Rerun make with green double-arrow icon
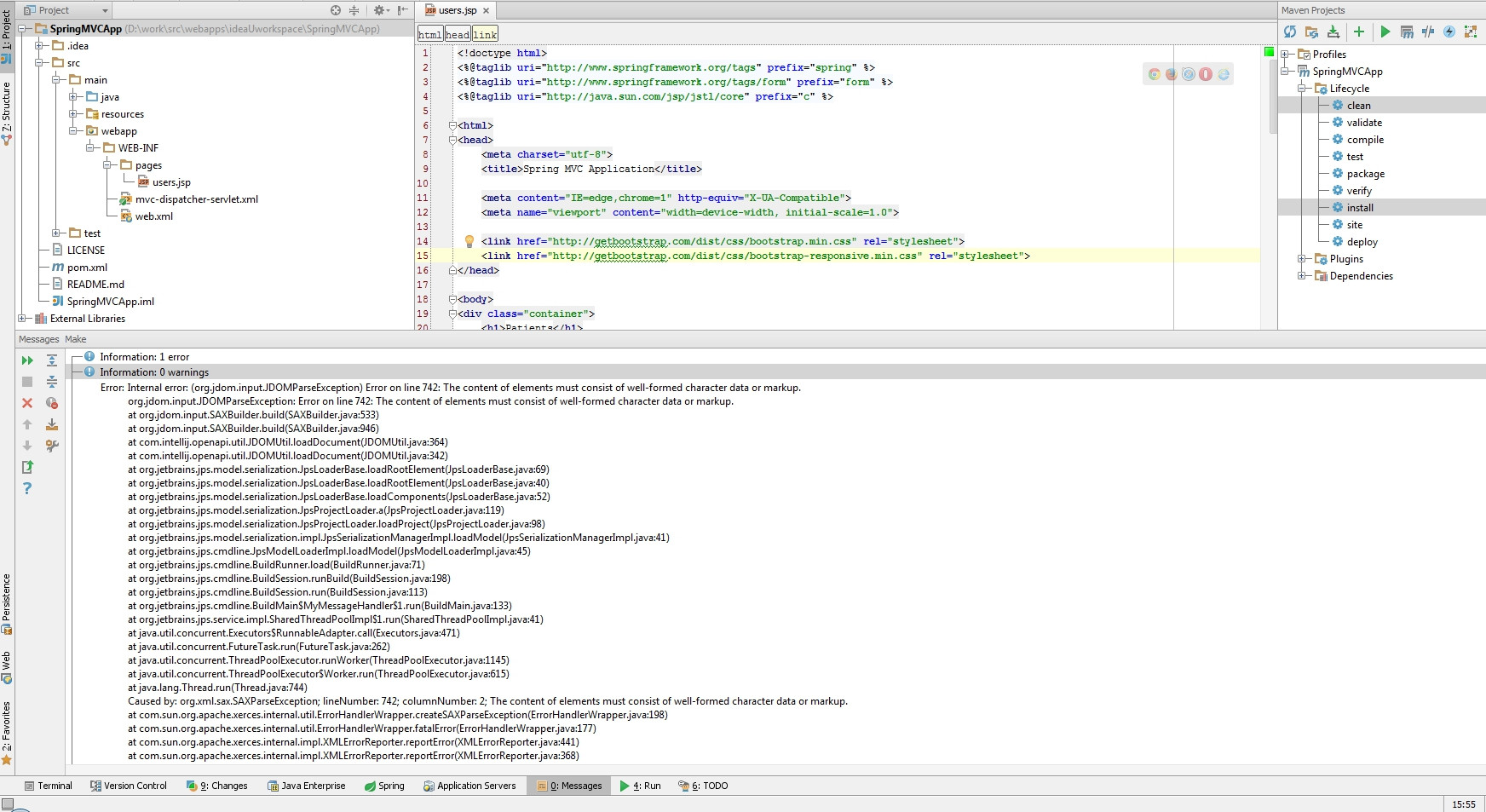This screenshot has width=1486, height=812. click(27, 360)
